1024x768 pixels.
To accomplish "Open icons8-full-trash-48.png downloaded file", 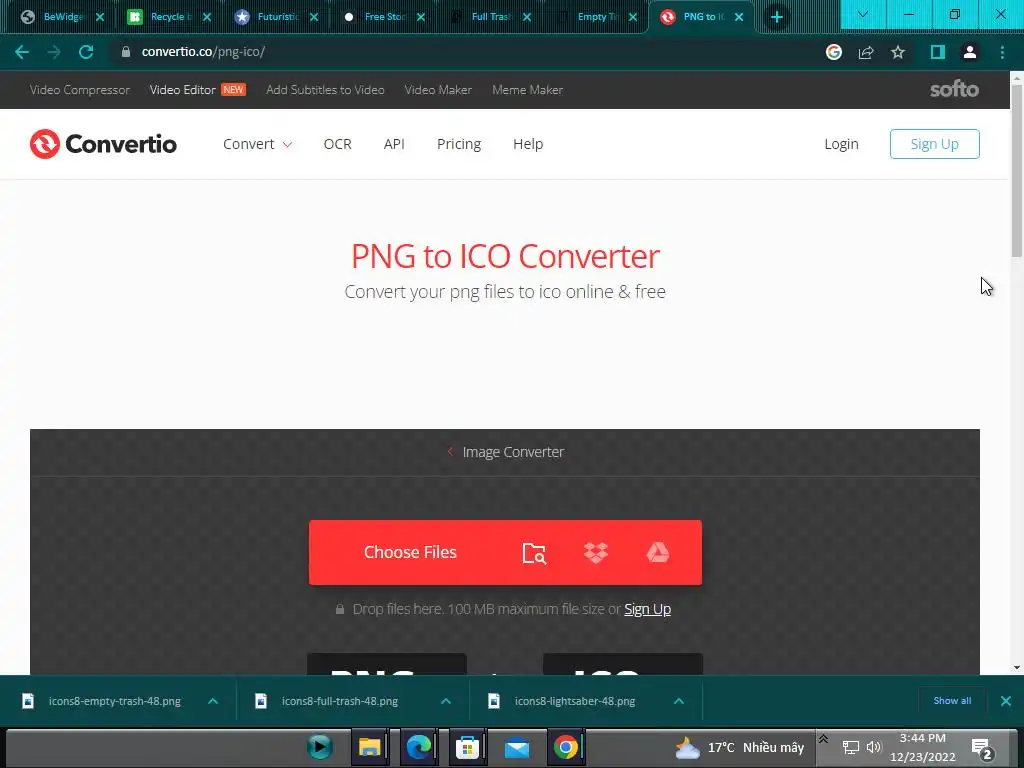I will pyautogui.click(x=327, y=701).
